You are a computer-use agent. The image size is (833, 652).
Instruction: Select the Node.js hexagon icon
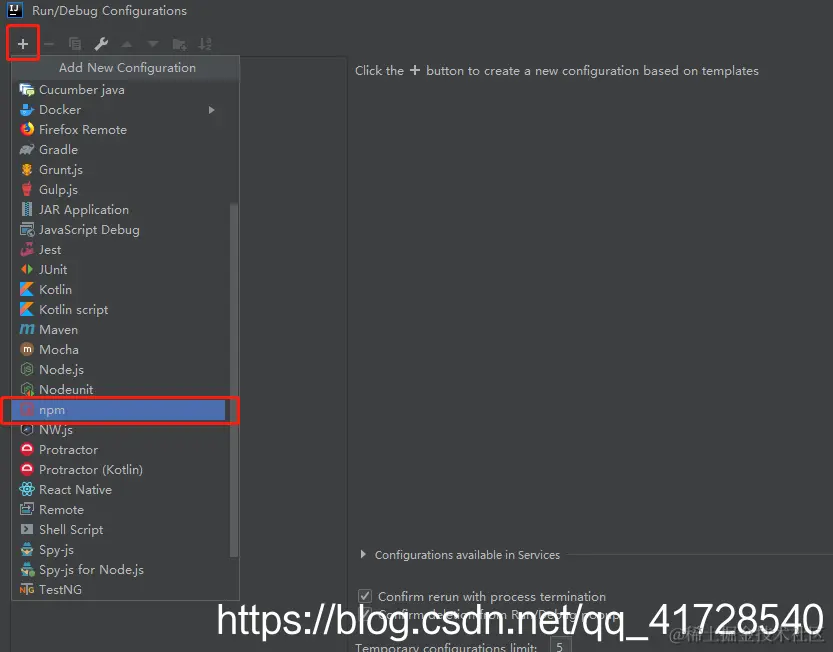pyautogui.click(x=27, y=369)
